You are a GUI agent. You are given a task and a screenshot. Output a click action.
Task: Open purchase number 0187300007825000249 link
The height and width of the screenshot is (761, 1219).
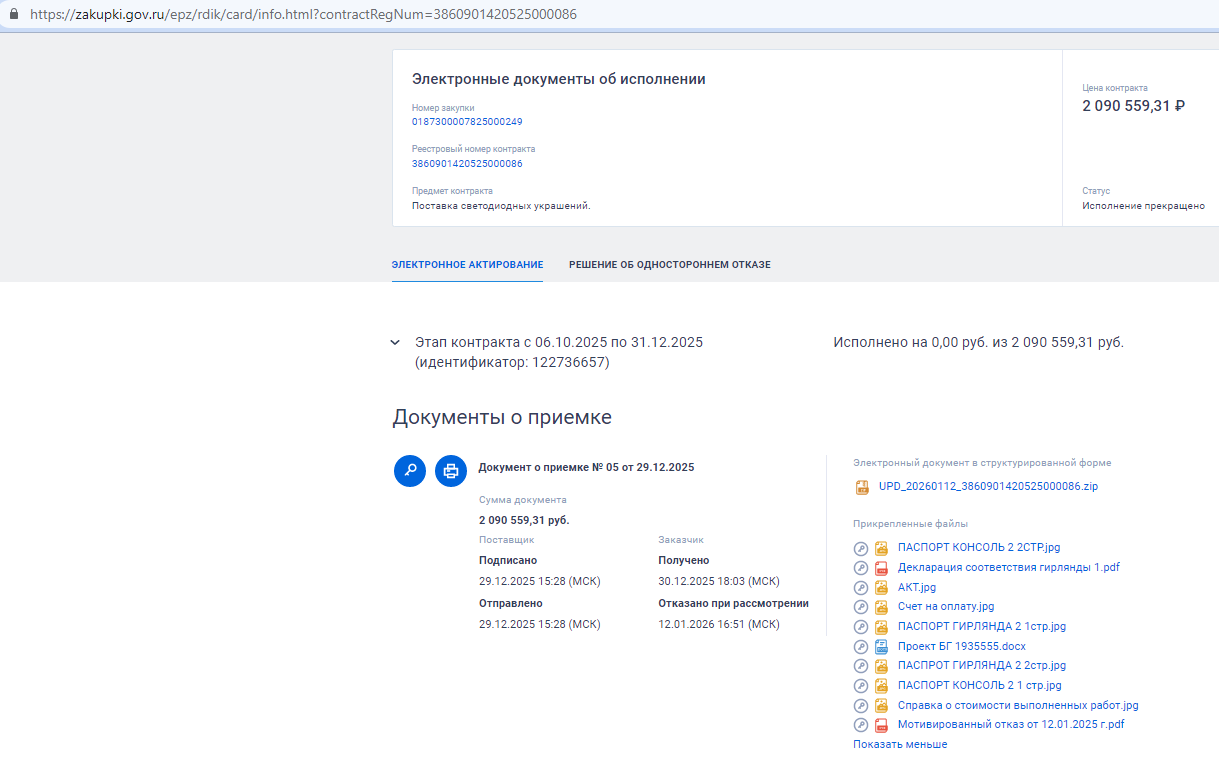(x=467, y=122)
